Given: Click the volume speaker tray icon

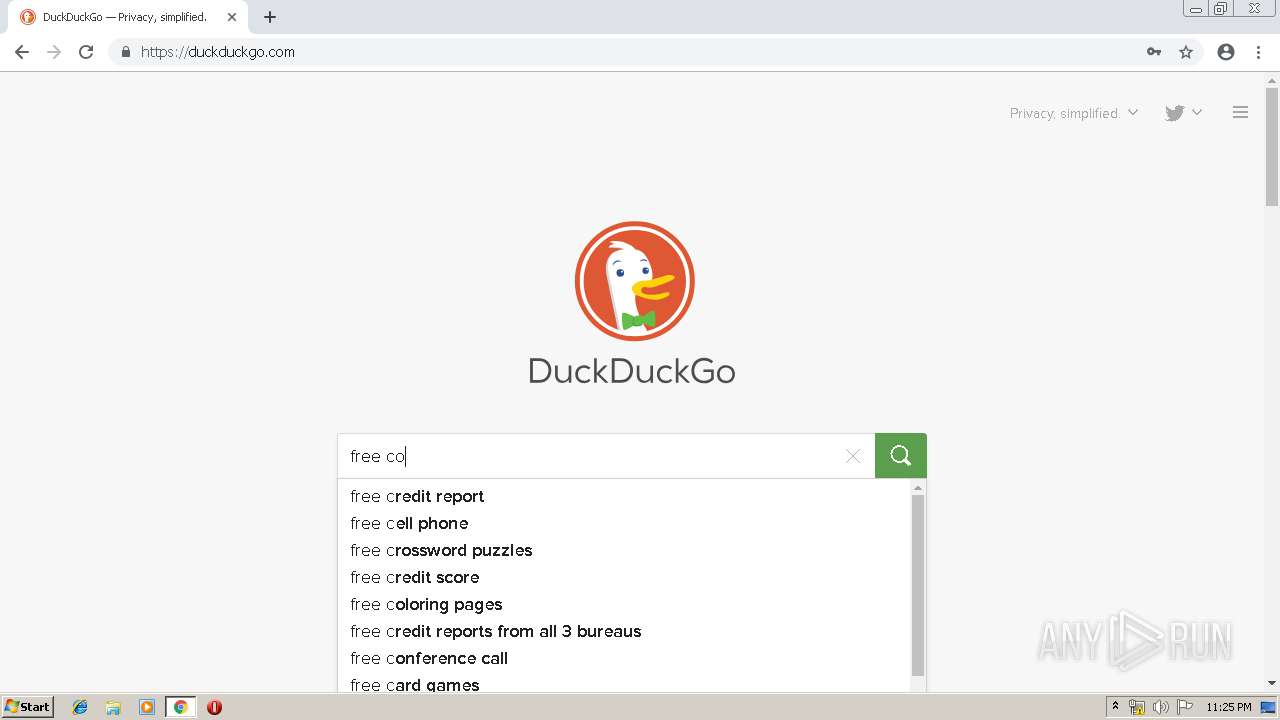Looking at the screenshot, I should tap(1161, 707).
